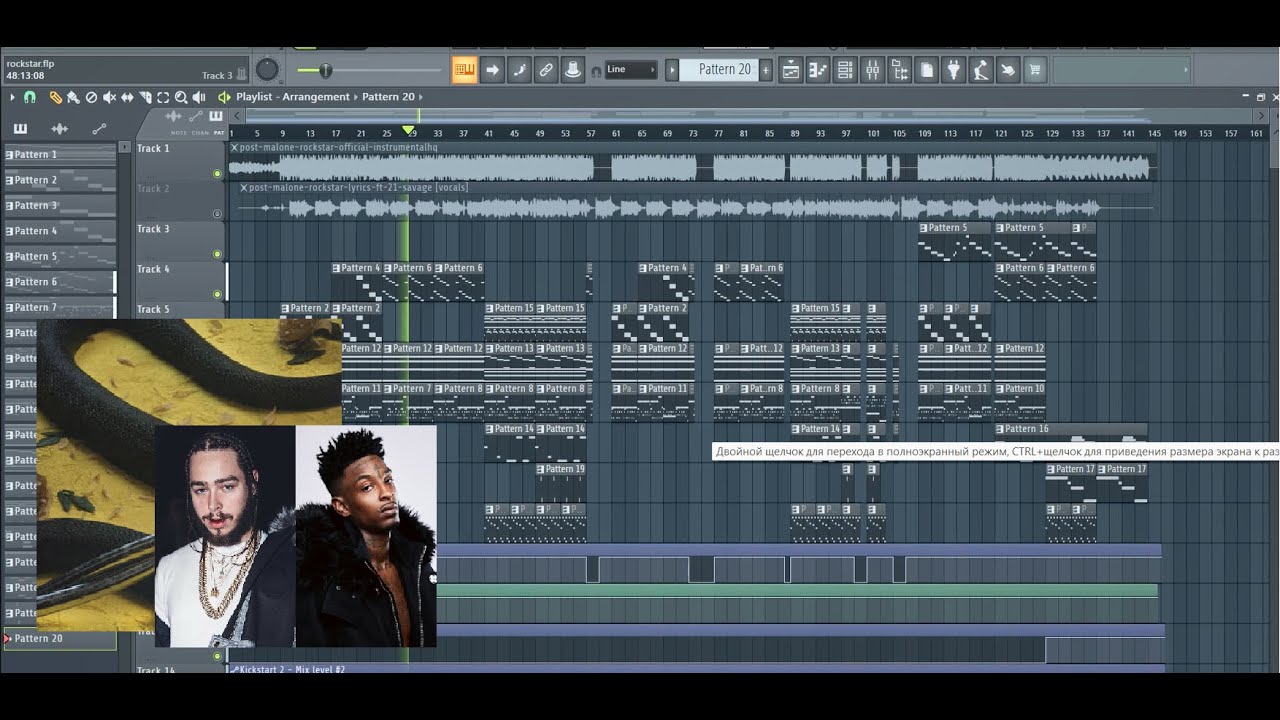Click the stamp icon beside the chain icon
Viewport: 1280px width, 720px height.
[573, 70]
